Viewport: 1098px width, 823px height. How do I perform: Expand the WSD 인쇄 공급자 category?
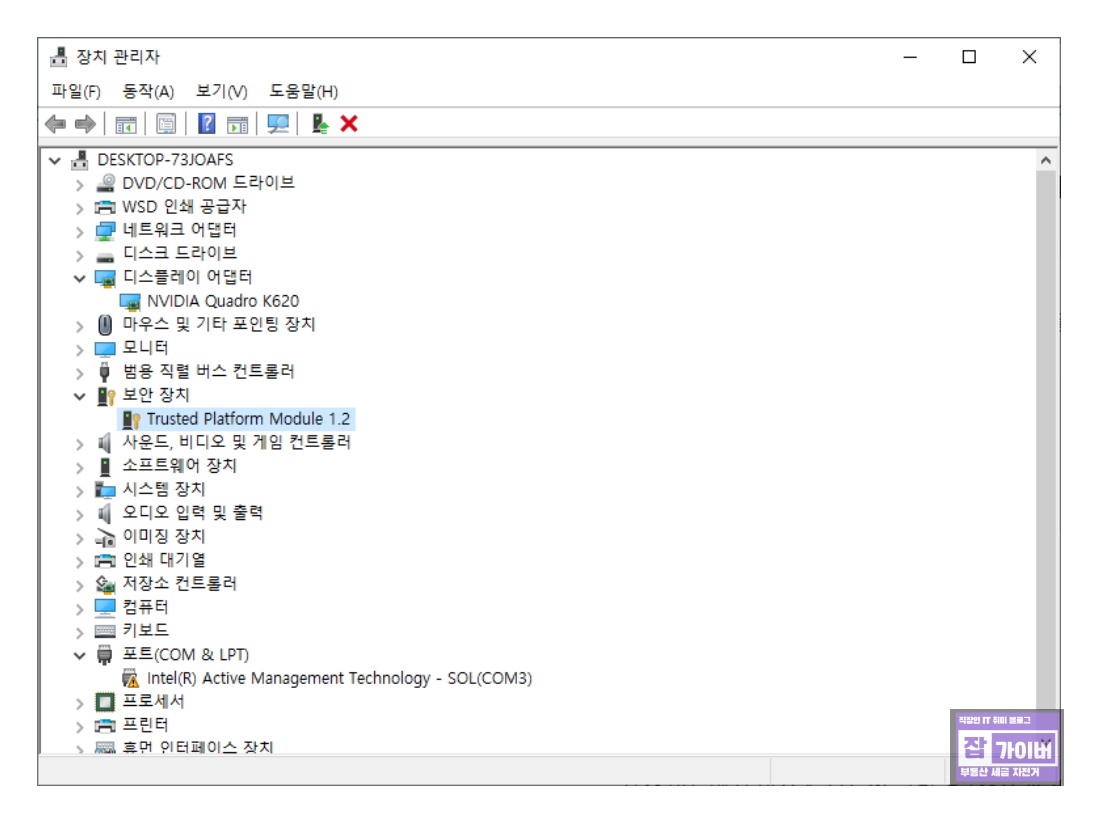79,209
